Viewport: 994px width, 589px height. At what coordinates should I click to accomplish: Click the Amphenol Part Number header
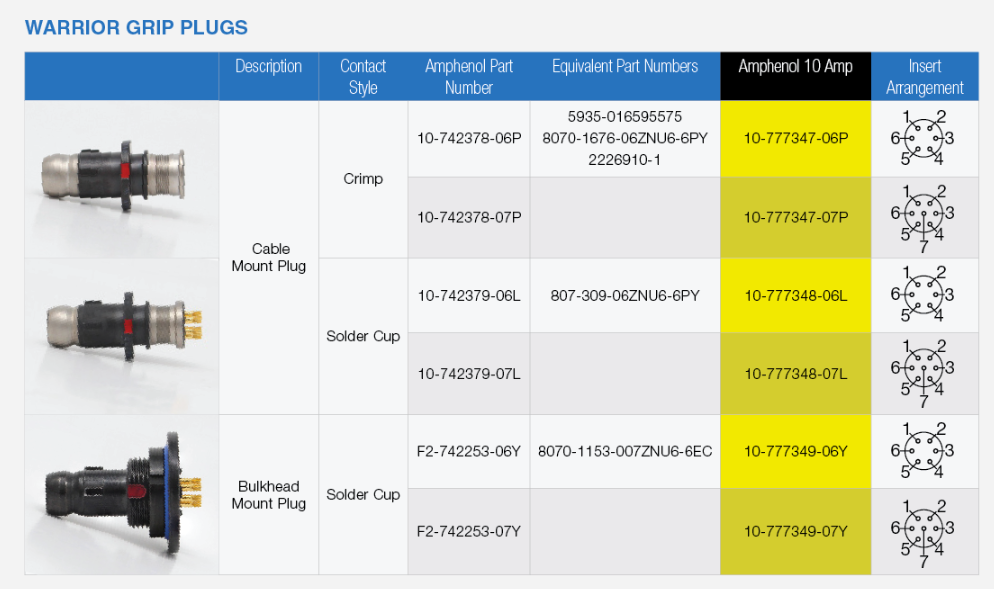[x=469, y=76]
